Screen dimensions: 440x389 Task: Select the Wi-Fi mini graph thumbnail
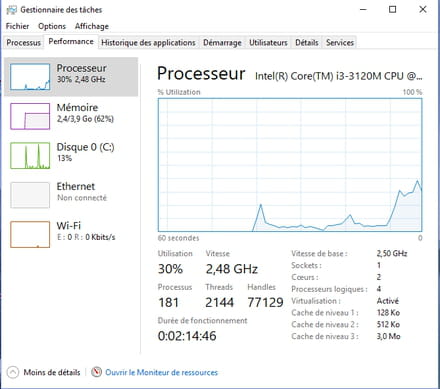point(30,234)
